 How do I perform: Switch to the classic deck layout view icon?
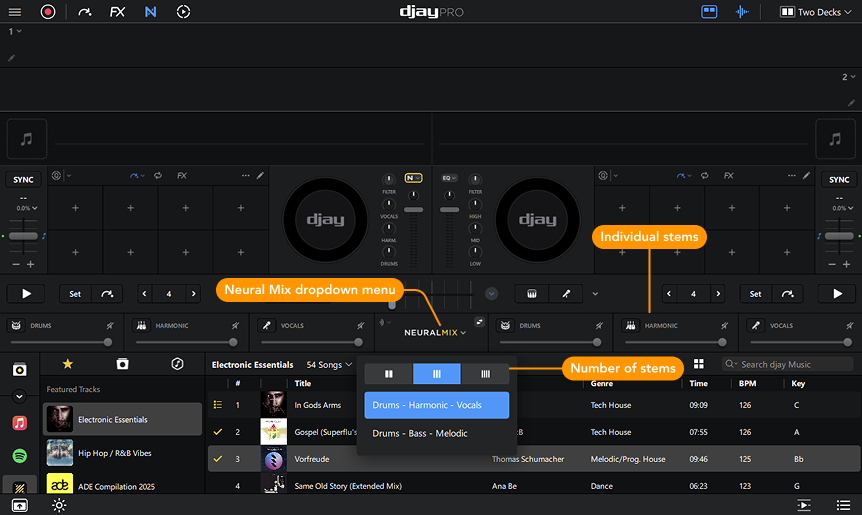pos(709,12)
